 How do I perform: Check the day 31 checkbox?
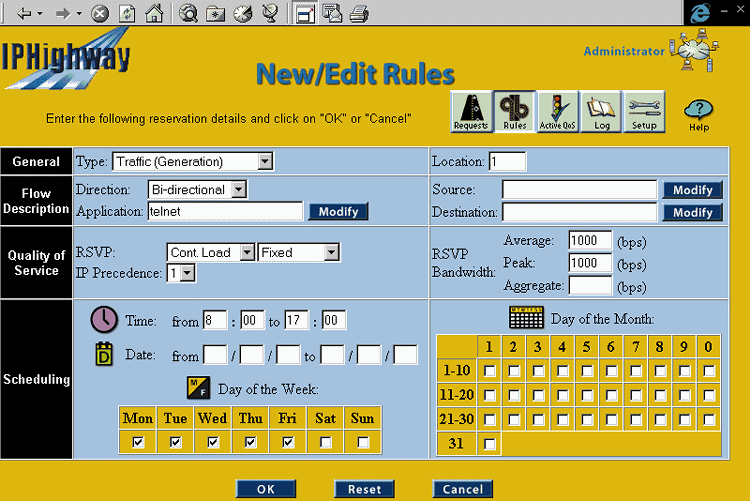pyautogui.click(x=489, y=444)
